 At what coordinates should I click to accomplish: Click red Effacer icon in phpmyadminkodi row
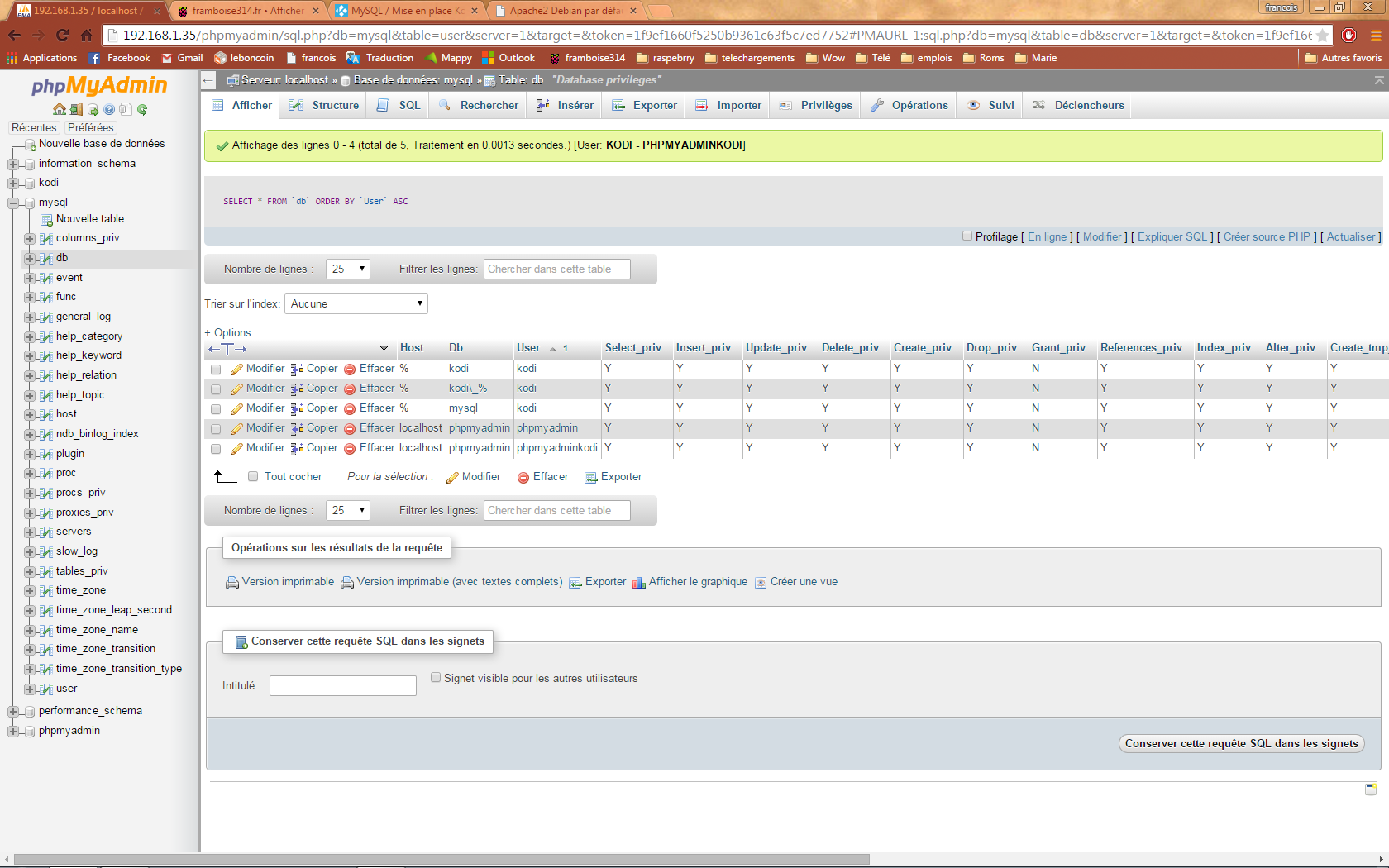click(x=350, y=448)
